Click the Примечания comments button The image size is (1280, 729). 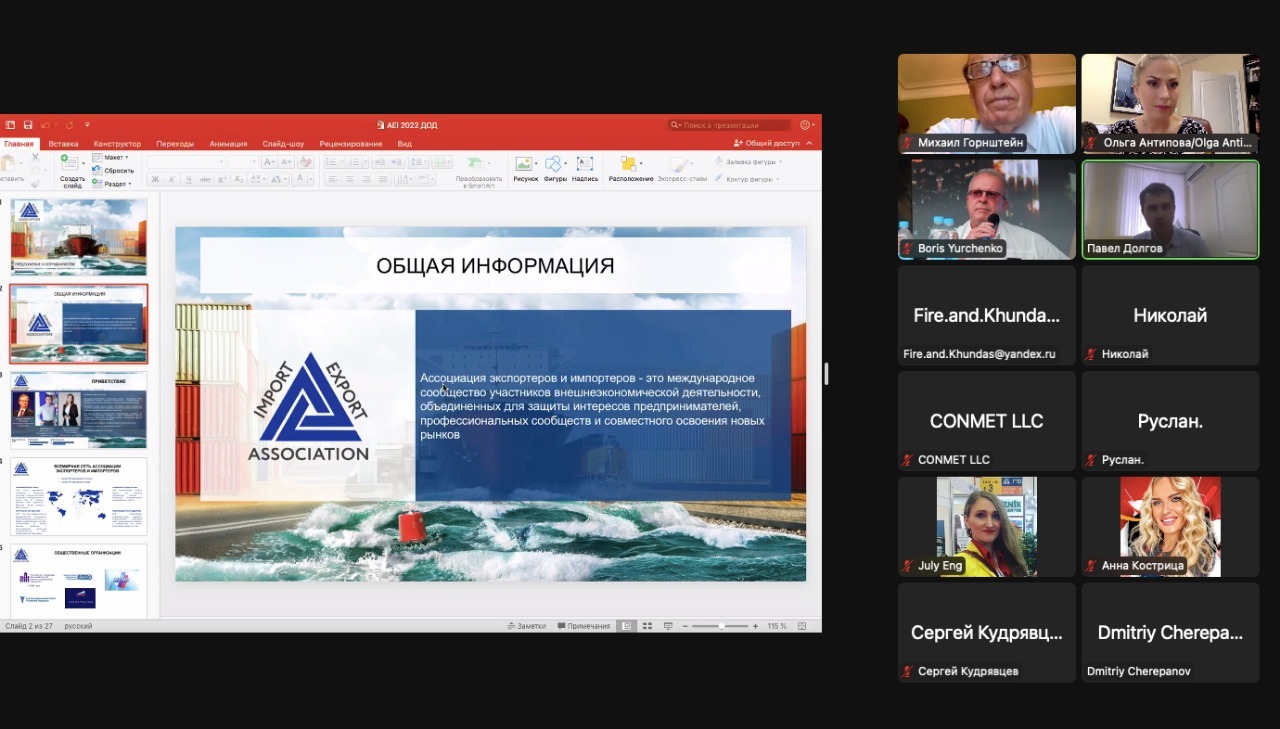584,626
